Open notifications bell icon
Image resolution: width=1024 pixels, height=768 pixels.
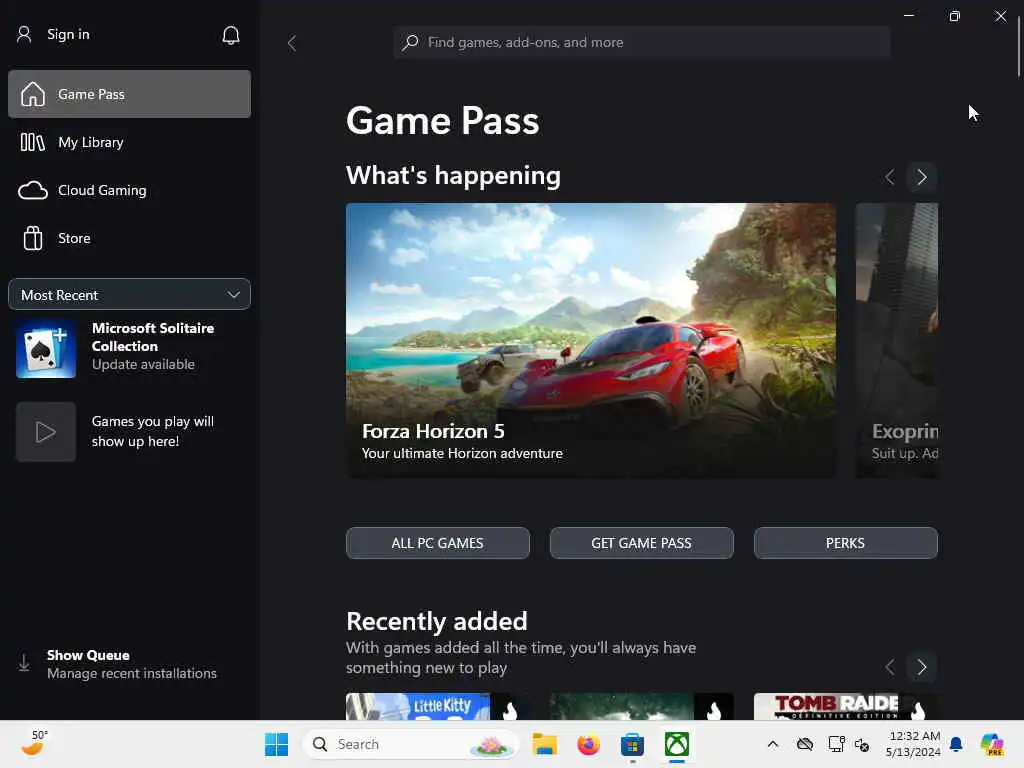(231, 35)
